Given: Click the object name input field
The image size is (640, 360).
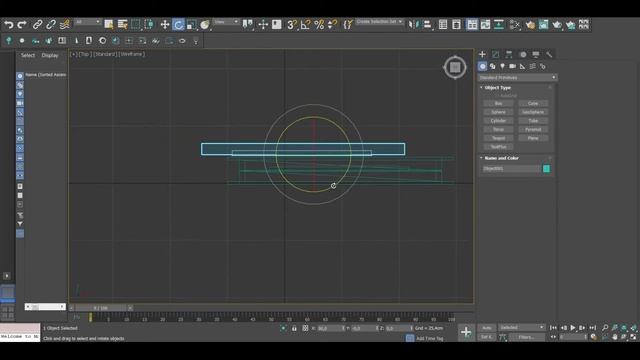Looking at the screenshot, I should pyautogui.click(x=511, y=169).
